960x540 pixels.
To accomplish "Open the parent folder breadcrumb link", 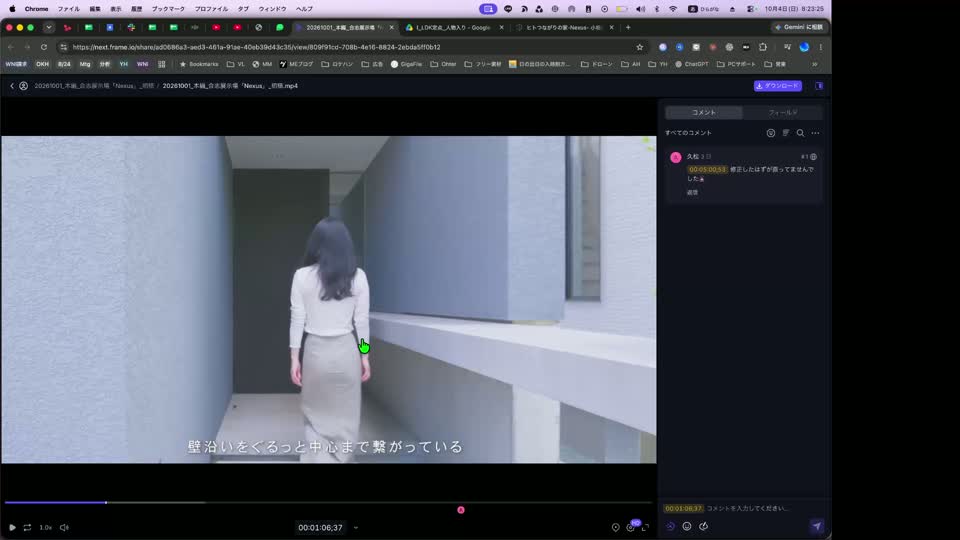I will 94,86.
